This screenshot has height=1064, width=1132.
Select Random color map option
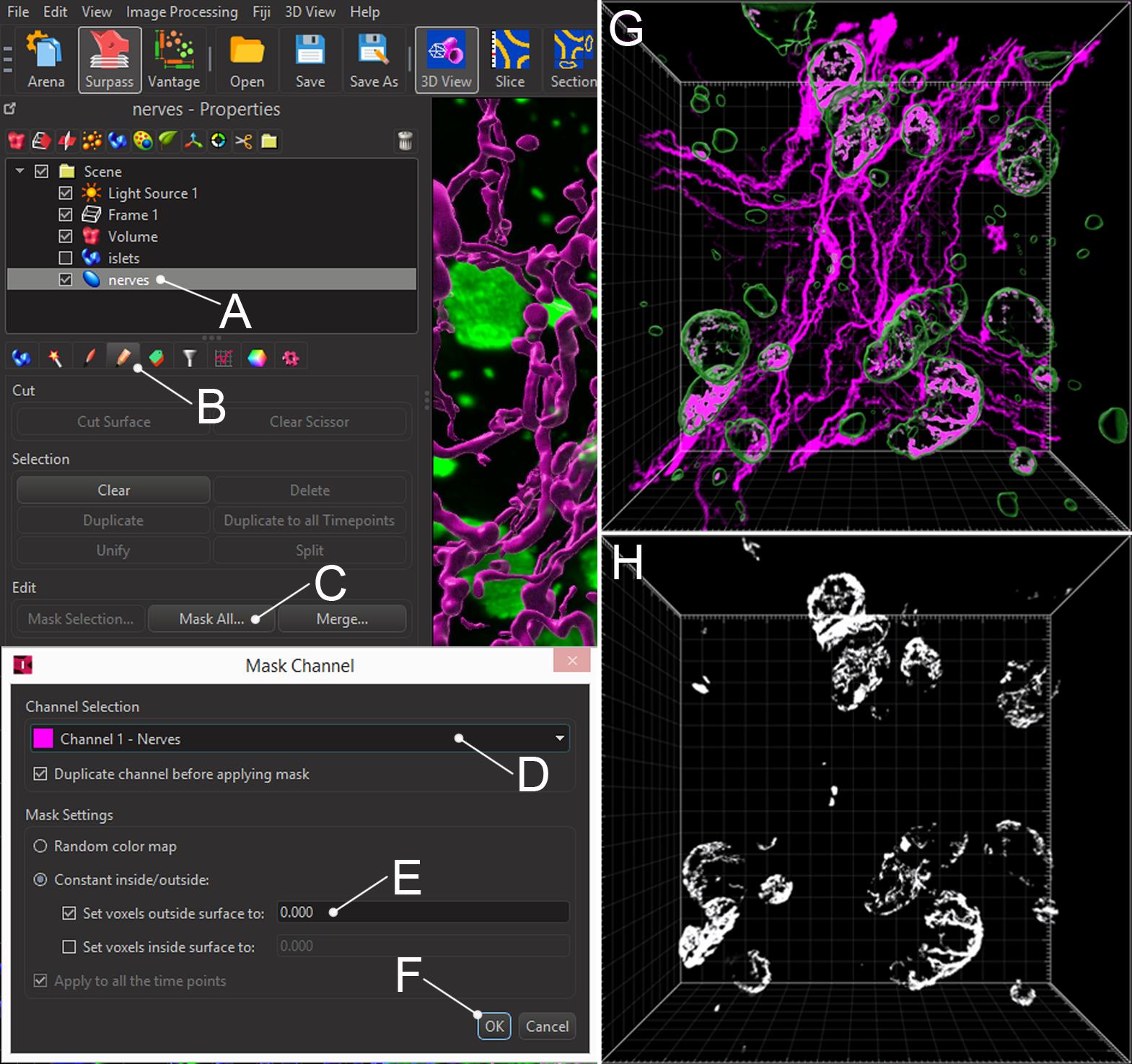coord(40,846)
